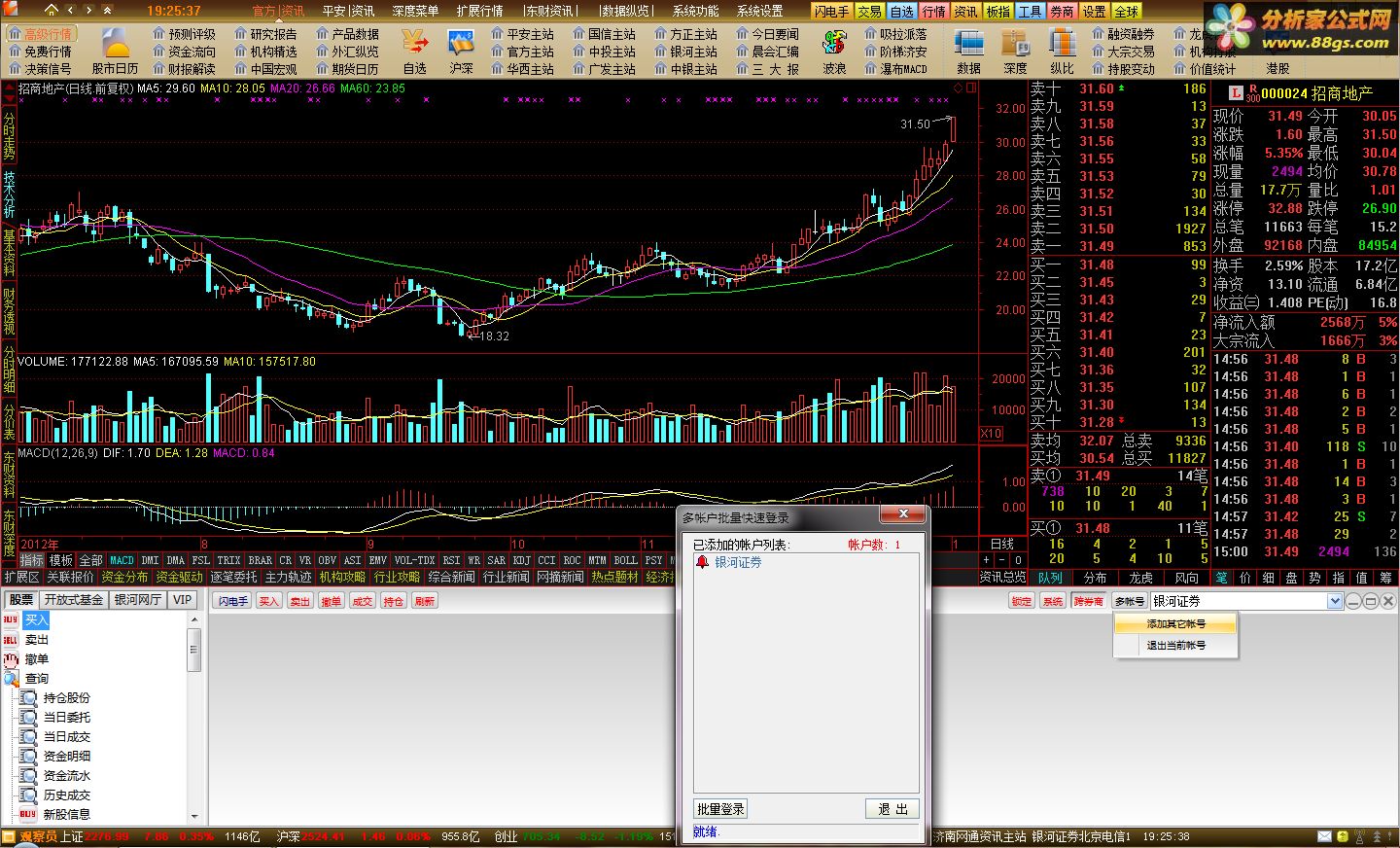Open the 沪深 market icon
The image size is (1400, 848).
(x=461, y=43)
